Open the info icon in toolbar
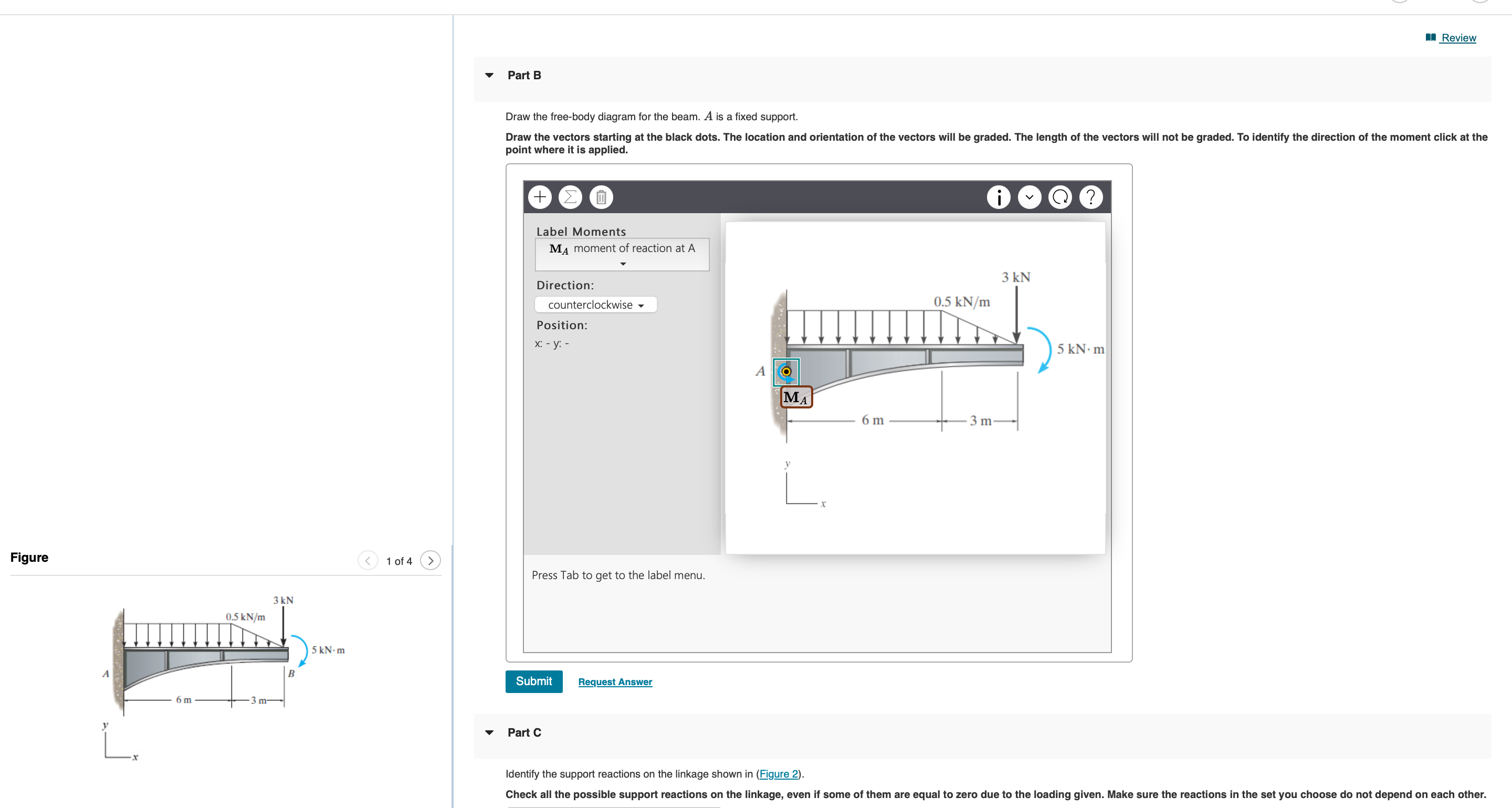1512x808 pixels. point(999,197)
